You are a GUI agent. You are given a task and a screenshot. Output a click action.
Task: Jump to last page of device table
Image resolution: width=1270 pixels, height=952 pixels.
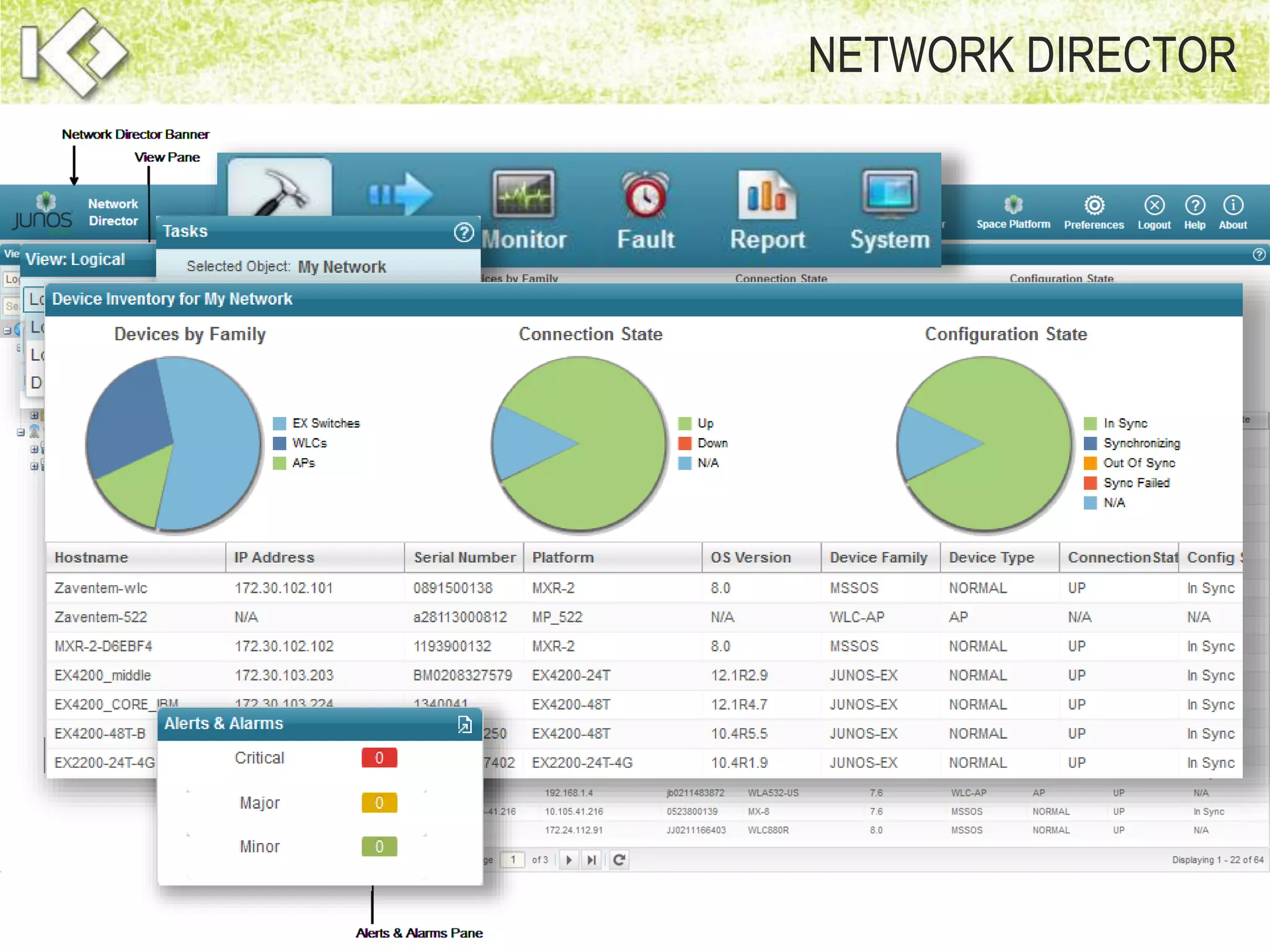tap(592, 860)
